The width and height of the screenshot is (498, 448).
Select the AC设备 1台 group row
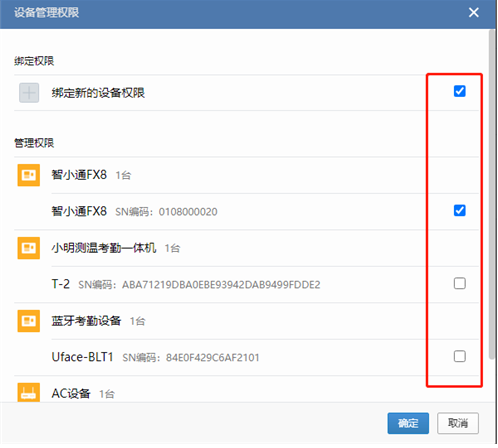[x=246, y=389]
